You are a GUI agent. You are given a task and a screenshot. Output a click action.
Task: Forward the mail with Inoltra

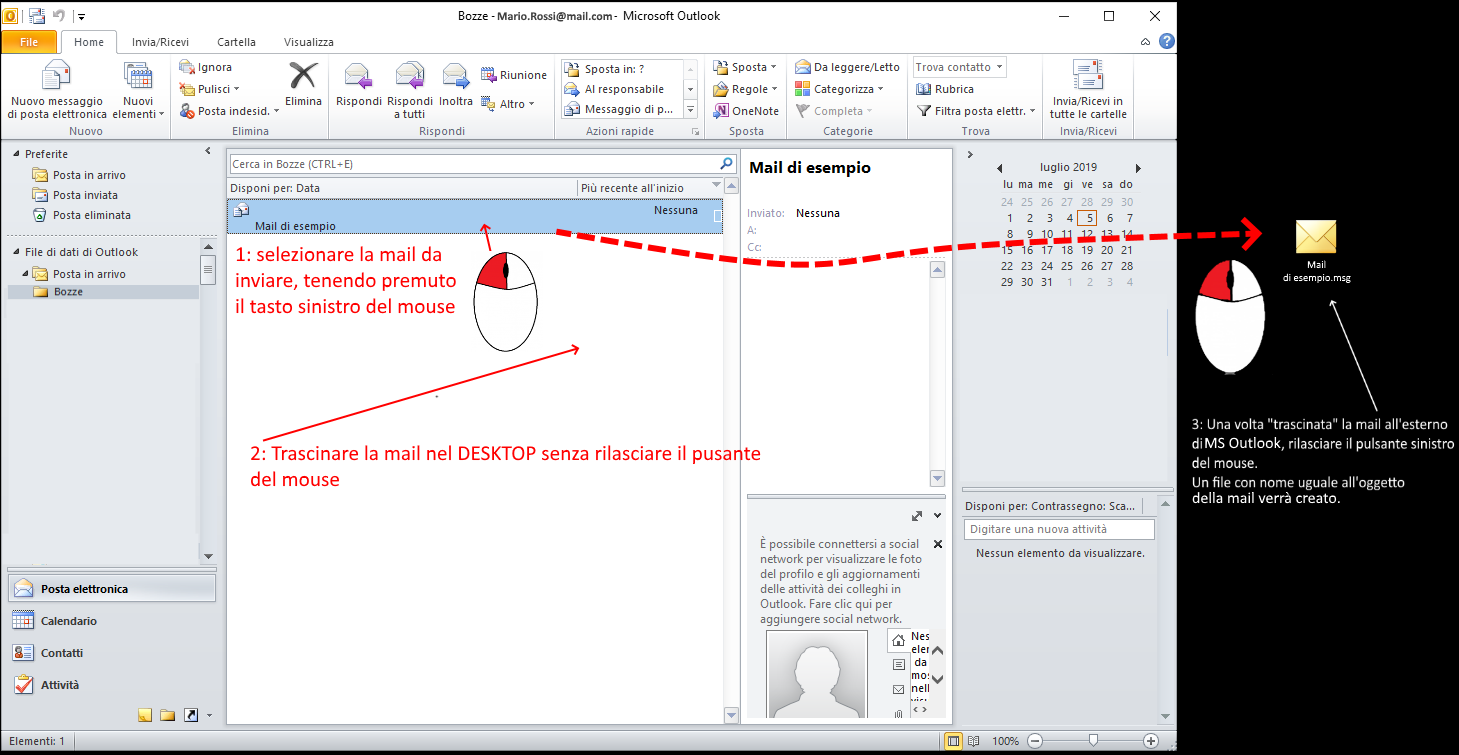tap(456, 85)
